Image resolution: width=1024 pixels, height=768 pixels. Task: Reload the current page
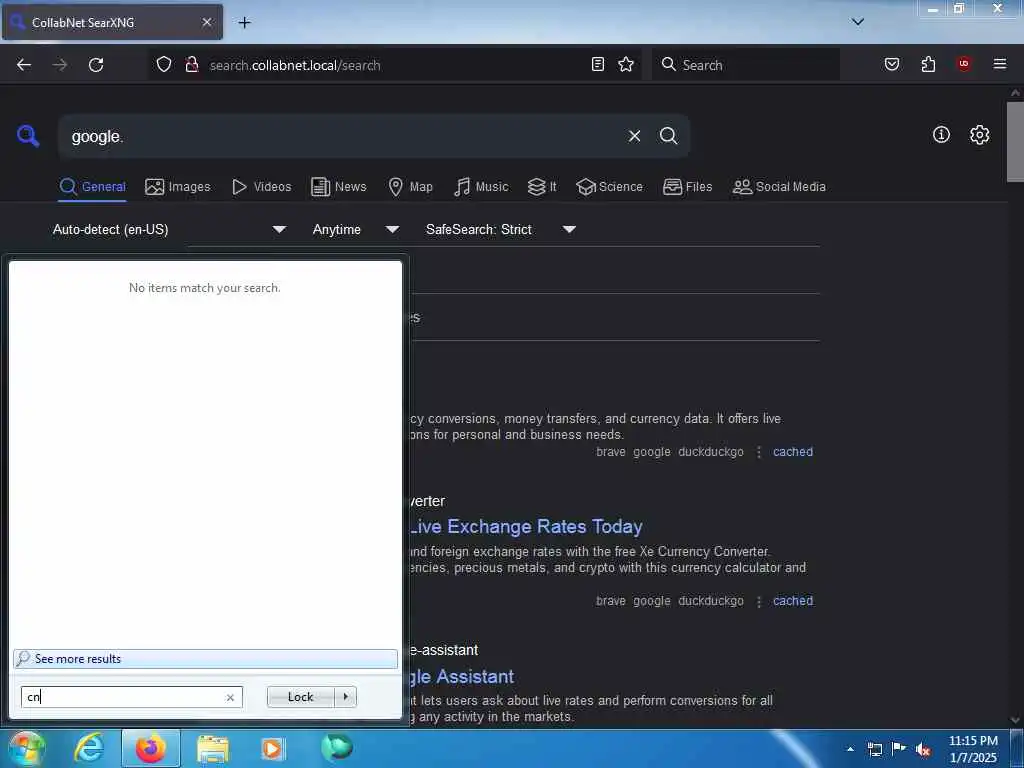pyautogui.click(x=96, y=65)
